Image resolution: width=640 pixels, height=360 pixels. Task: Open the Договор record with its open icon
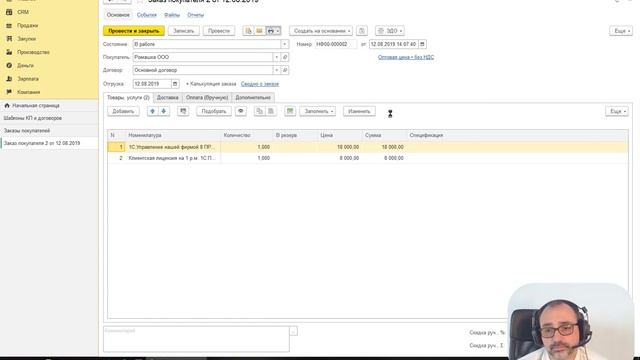(x=285, y=70)
